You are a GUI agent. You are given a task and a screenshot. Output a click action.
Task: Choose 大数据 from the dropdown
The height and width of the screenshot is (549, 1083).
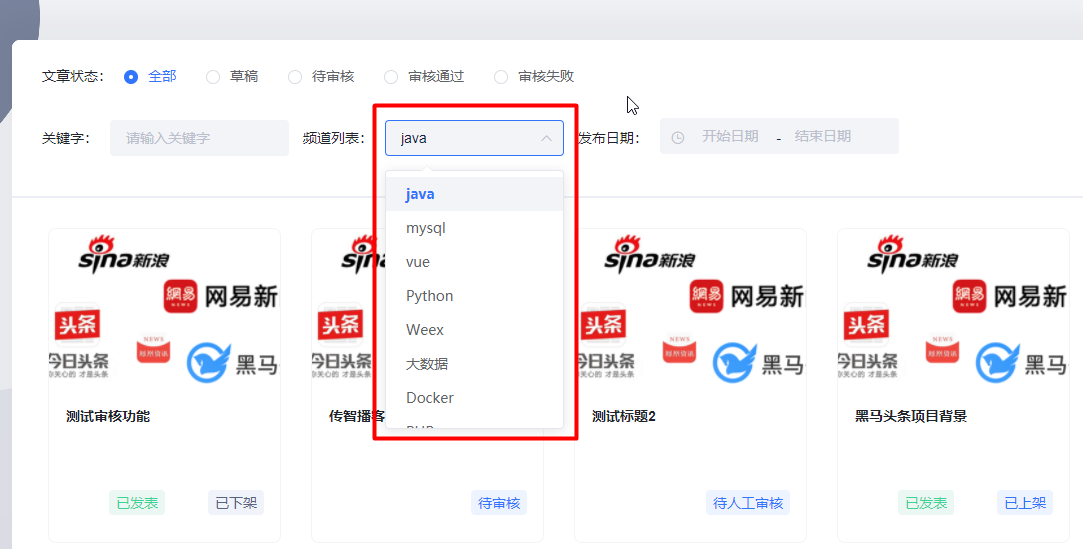click(x=475, y=363)
